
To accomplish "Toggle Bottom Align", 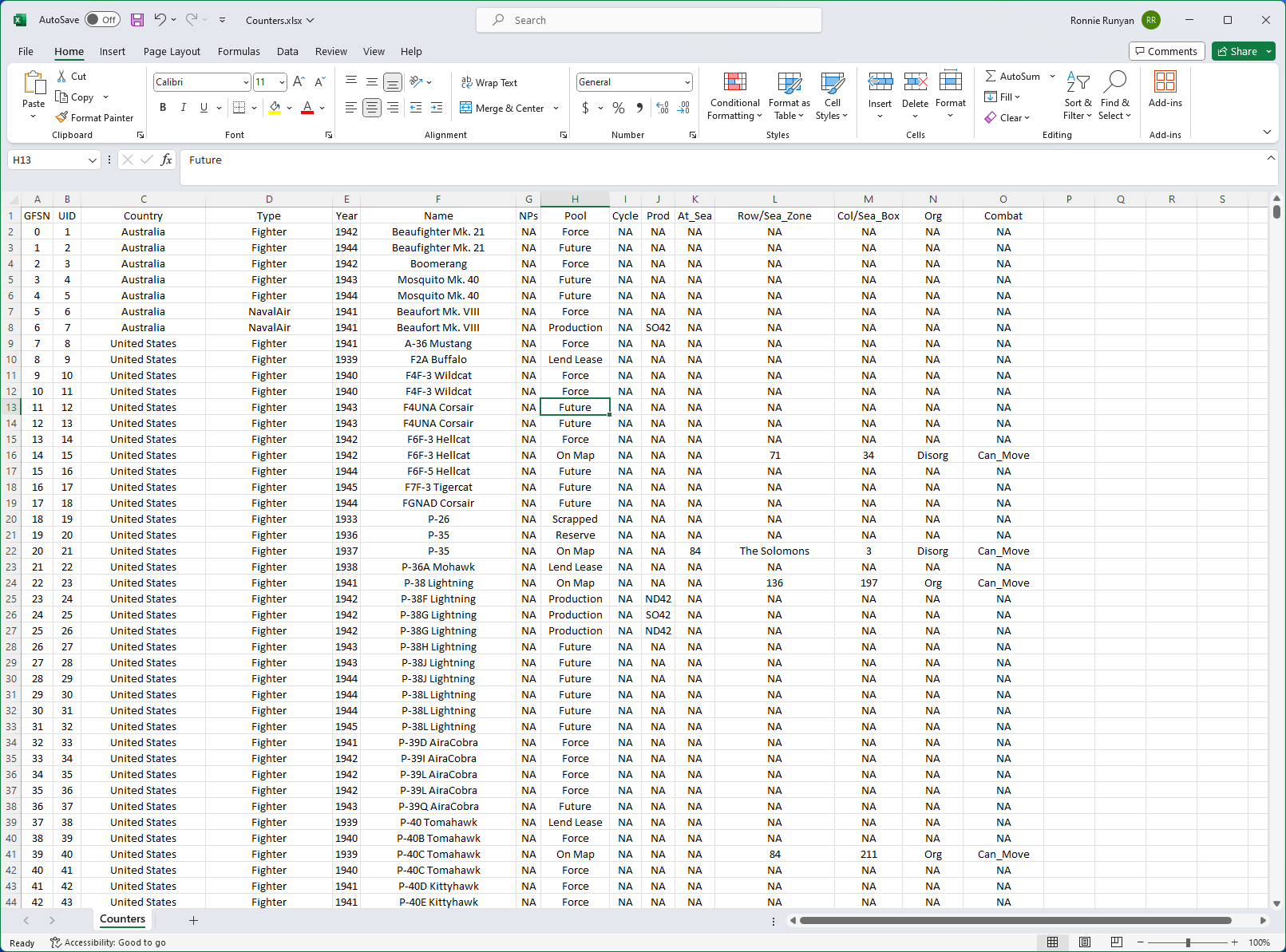I will tap(393, 81).
